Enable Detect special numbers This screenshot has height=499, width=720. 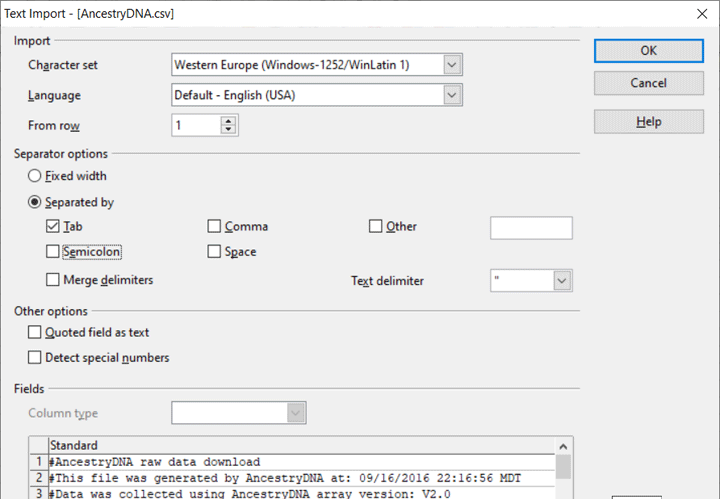pos(34,357)
